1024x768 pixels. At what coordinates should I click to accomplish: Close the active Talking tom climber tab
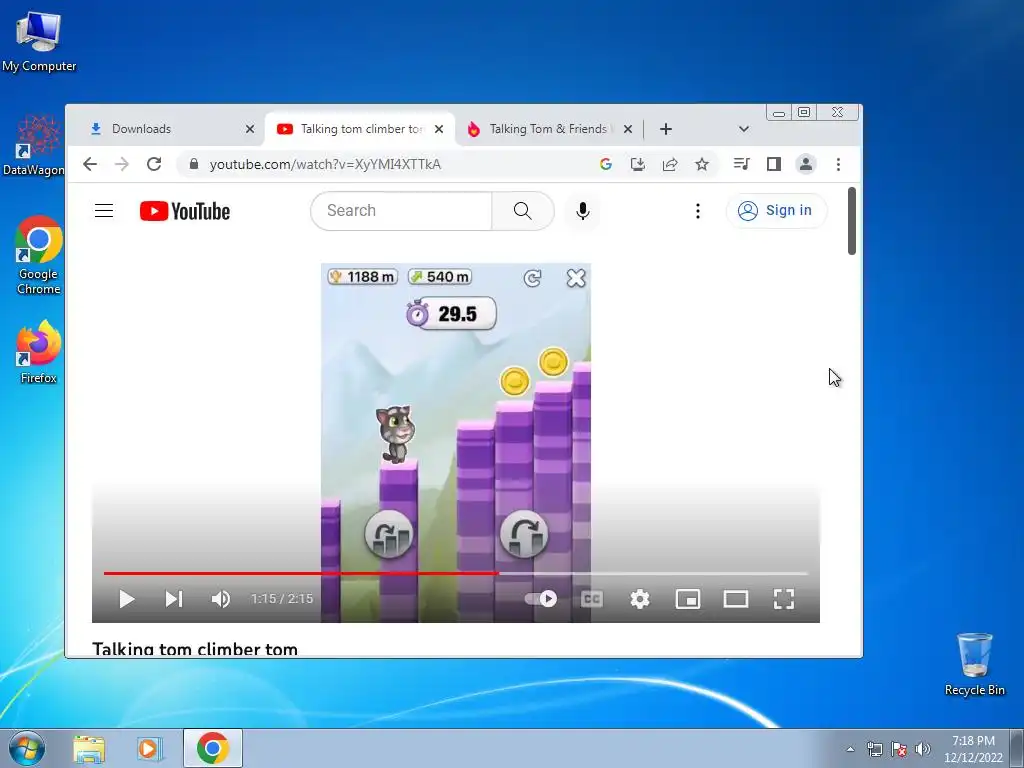439,129
